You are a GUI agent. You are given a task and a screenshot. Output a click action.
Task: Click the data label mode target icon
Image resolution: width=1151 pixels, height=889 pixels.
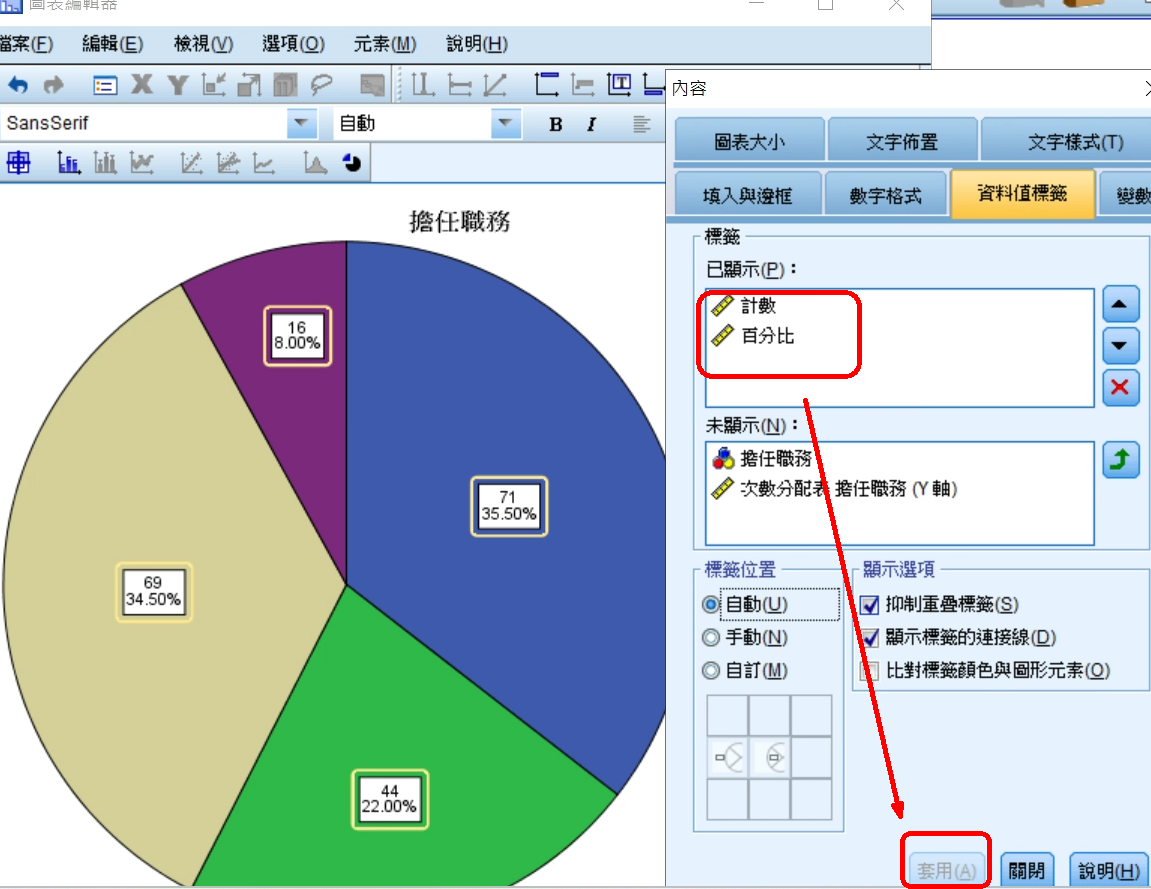(x=19, y=163)
